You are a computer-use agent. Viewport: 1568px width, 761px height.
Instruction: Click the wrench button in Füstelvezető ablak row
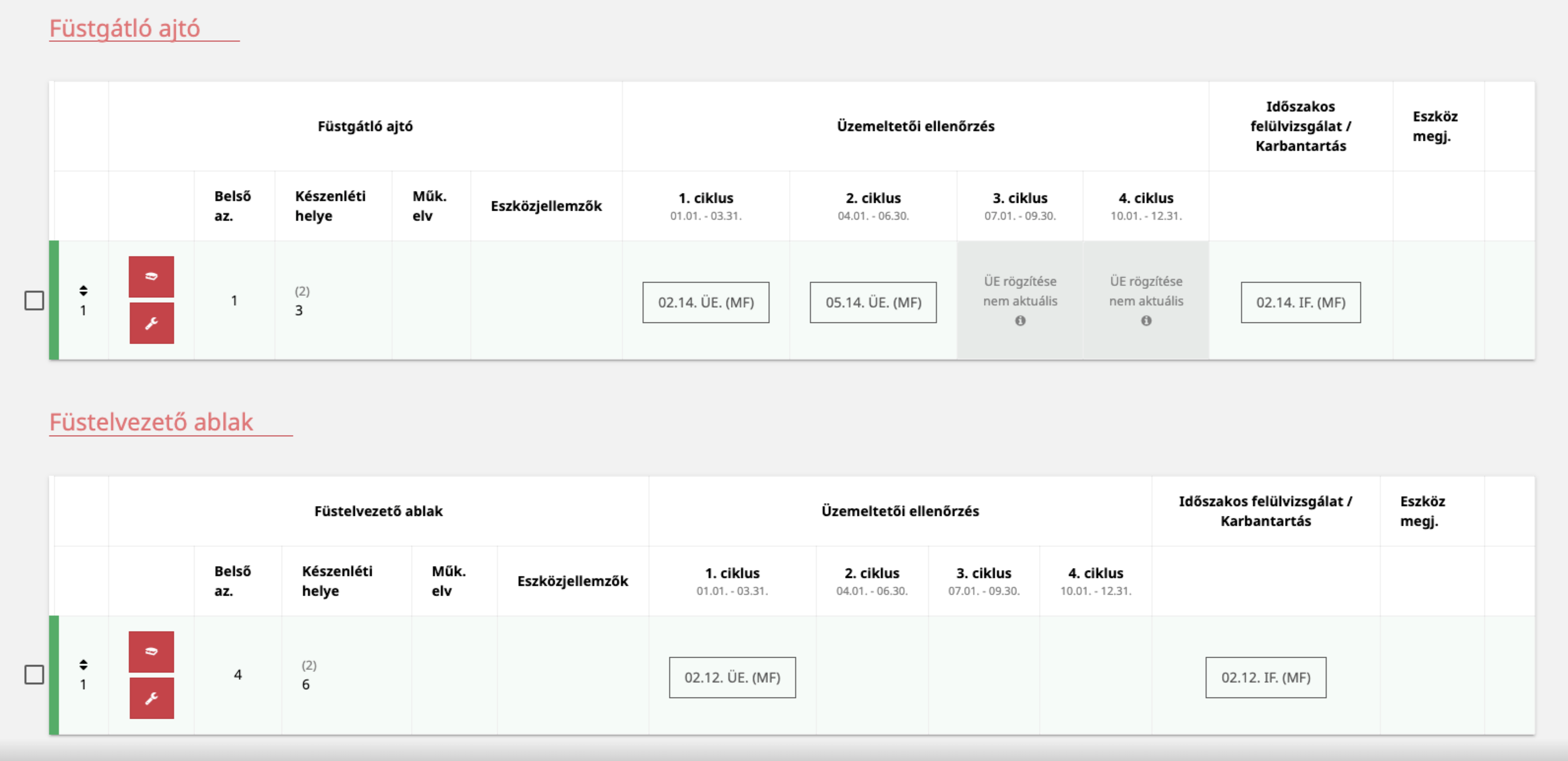click(x=152, y=698)
